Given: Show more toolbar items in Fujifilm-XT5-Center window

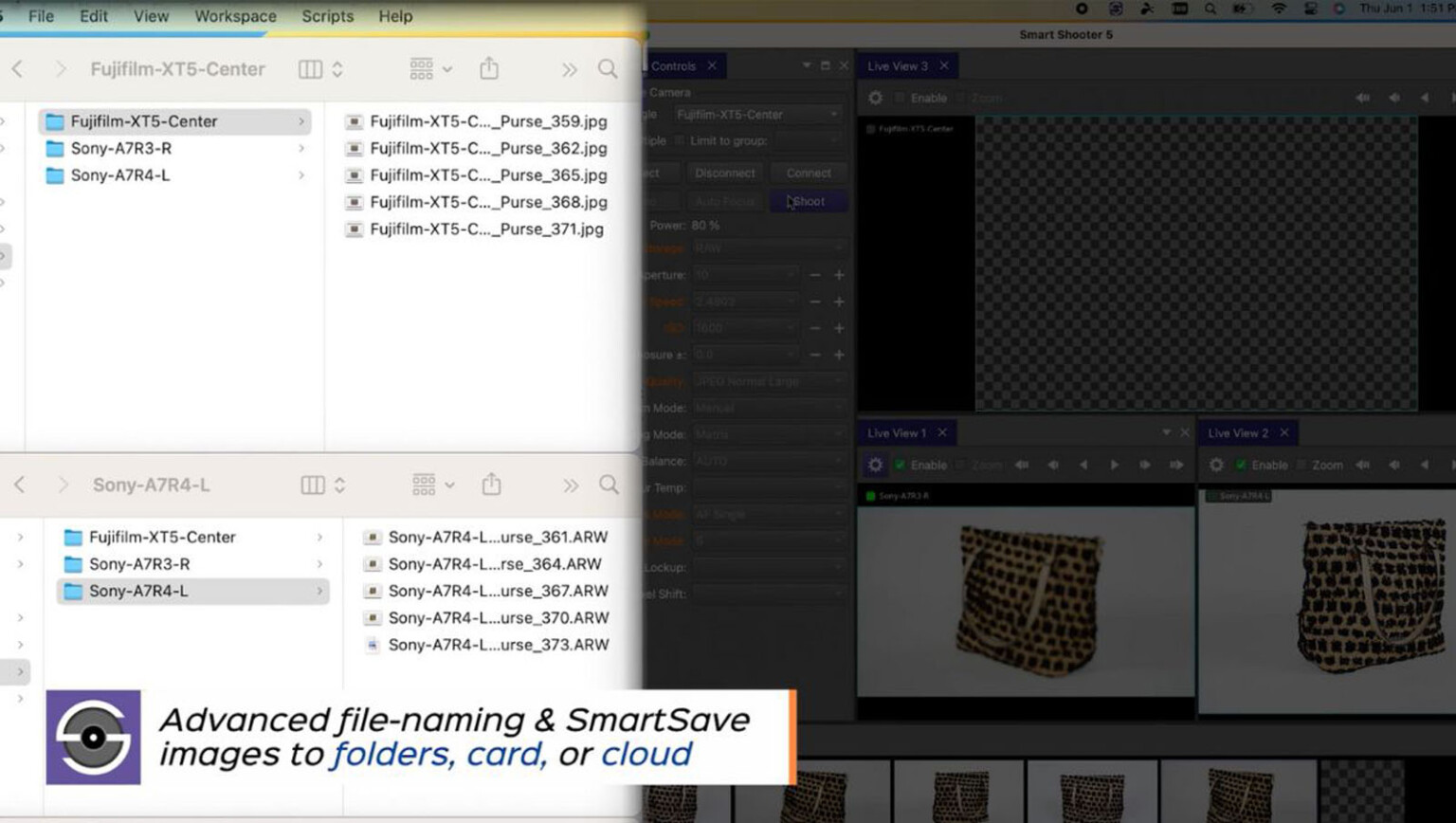Looking at the screenshot, I should coord(569,69).
